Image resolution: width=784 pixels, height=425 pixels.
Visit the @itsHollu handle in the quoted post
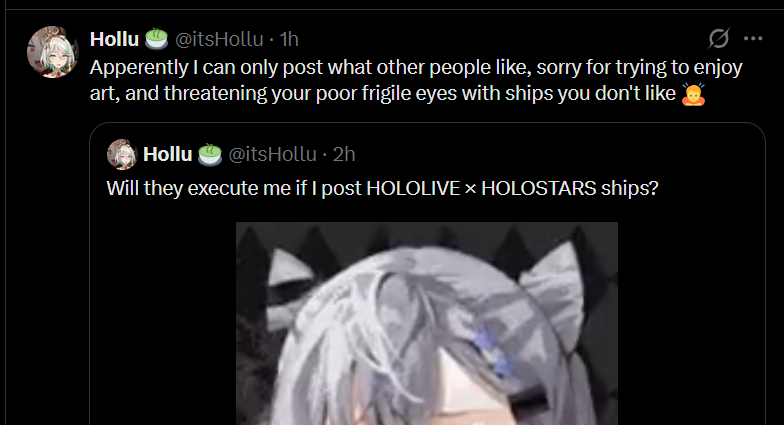pos(272,154)
